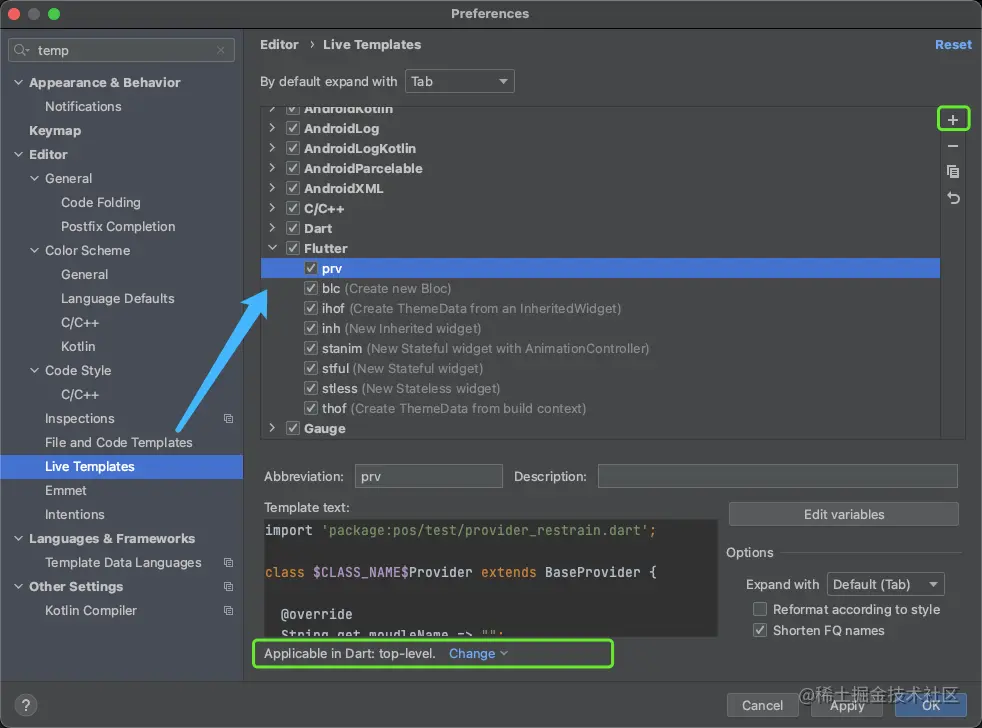This screenshot has height=728, width=982.
Task: Open the help question mark
Action: coord(26,705)
